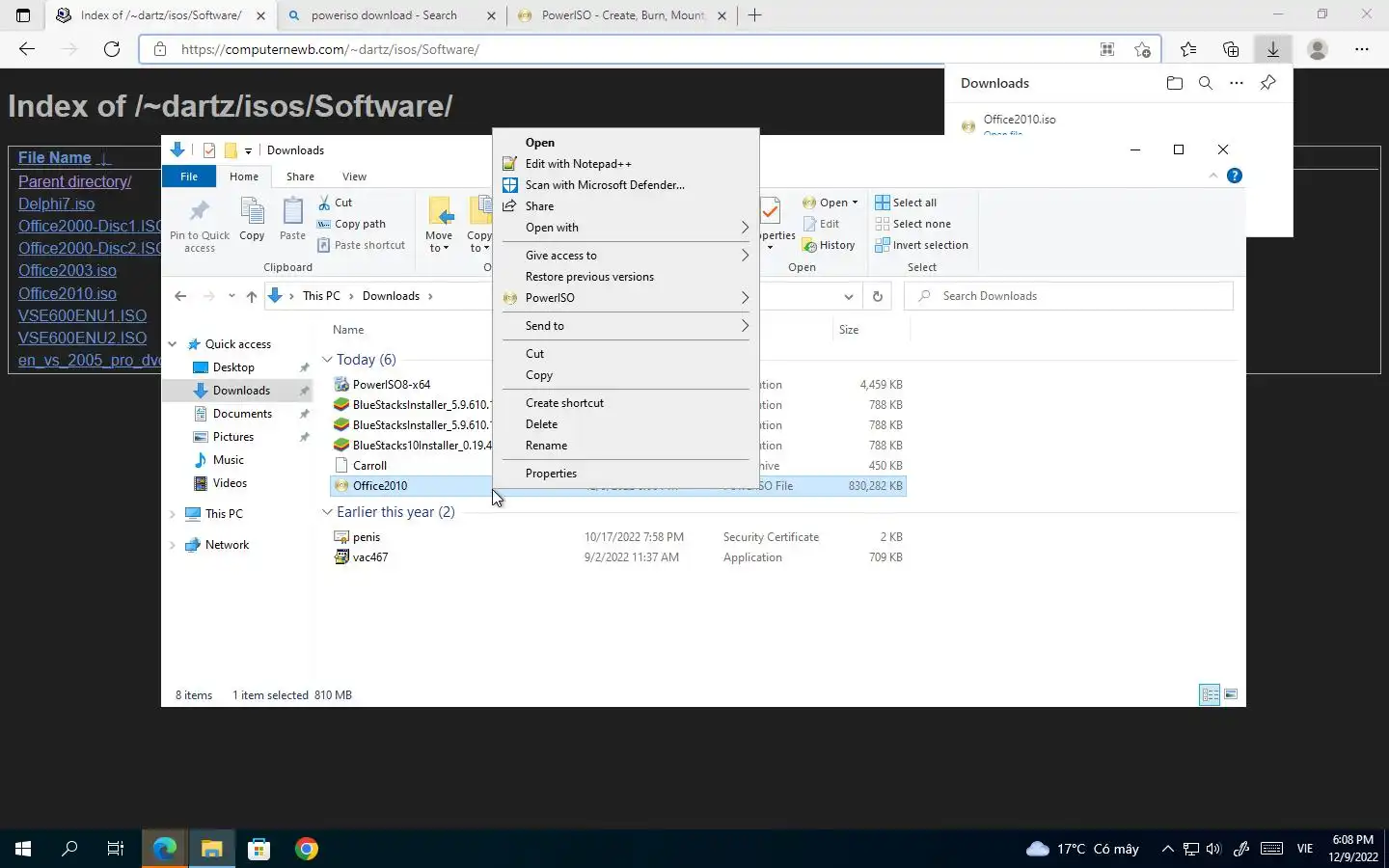This screenshot has height=868, width=1389.
Task: Open Office2003.iso link
Action: [67, 271]
